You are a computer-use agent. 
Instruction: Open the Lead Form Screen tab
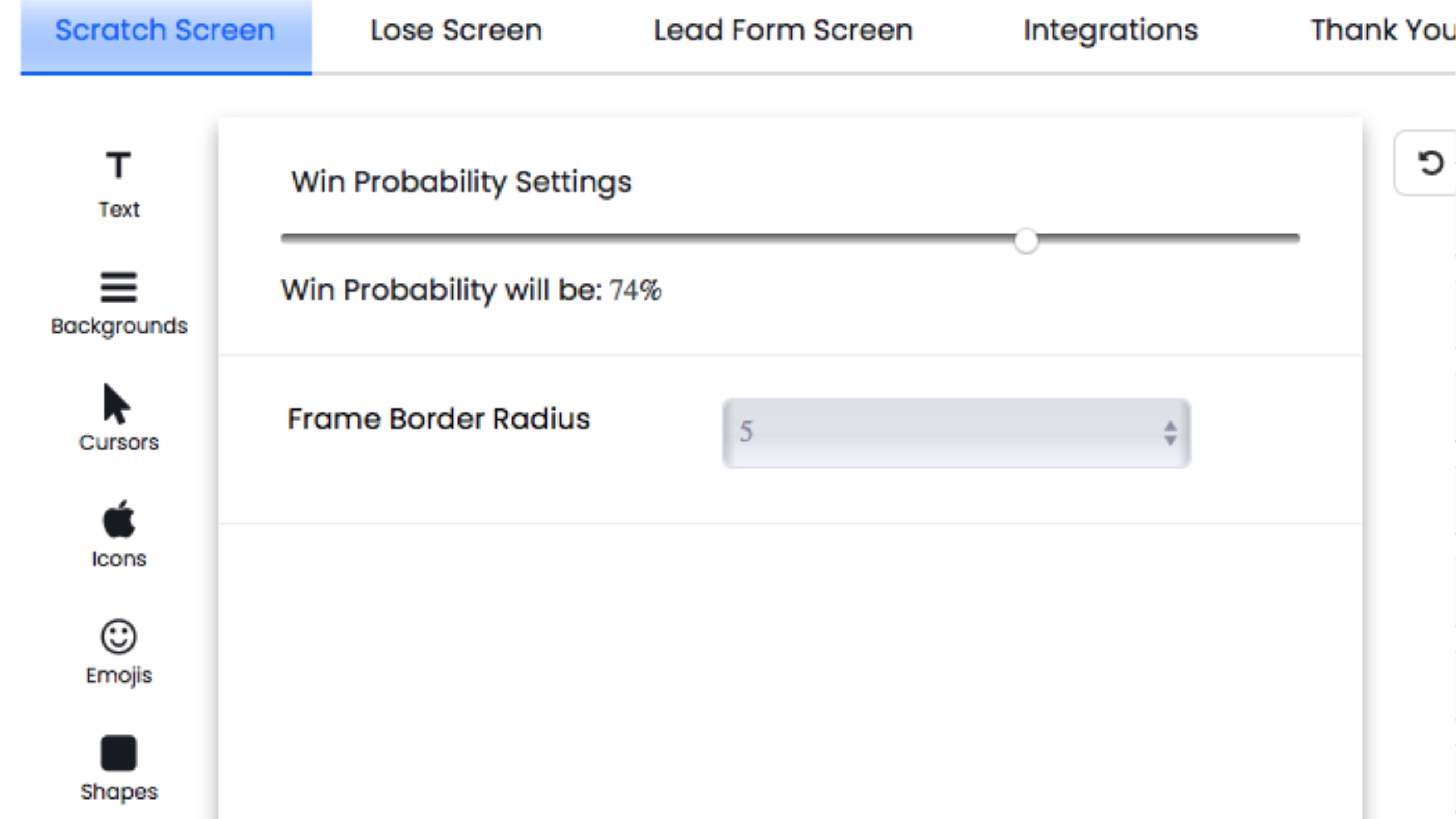[783, 31]
